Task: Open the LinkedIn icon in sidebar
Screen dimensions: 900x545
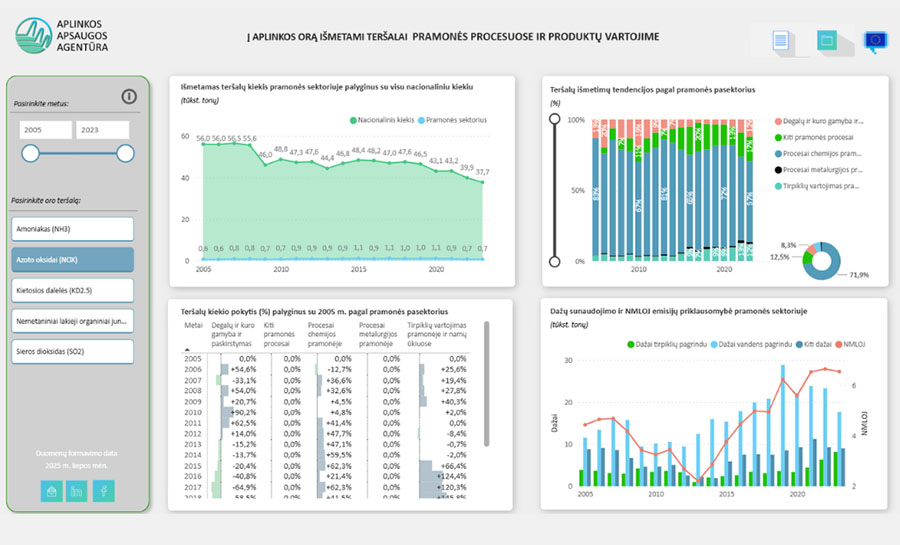Action: (x=76, y=491)
